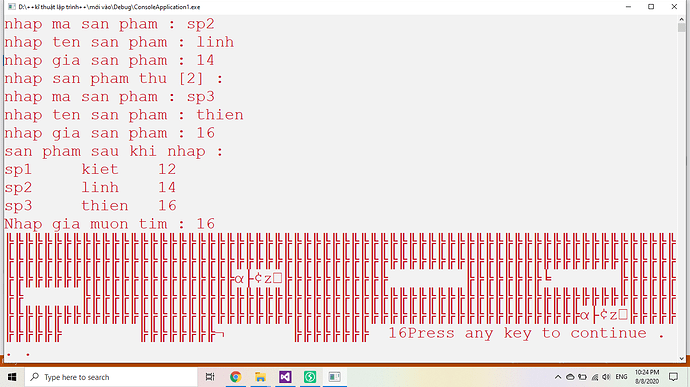Expand the hidden system tray icons chevron
Viewport: 690px width, 387px height.
(x=558, y=377)
